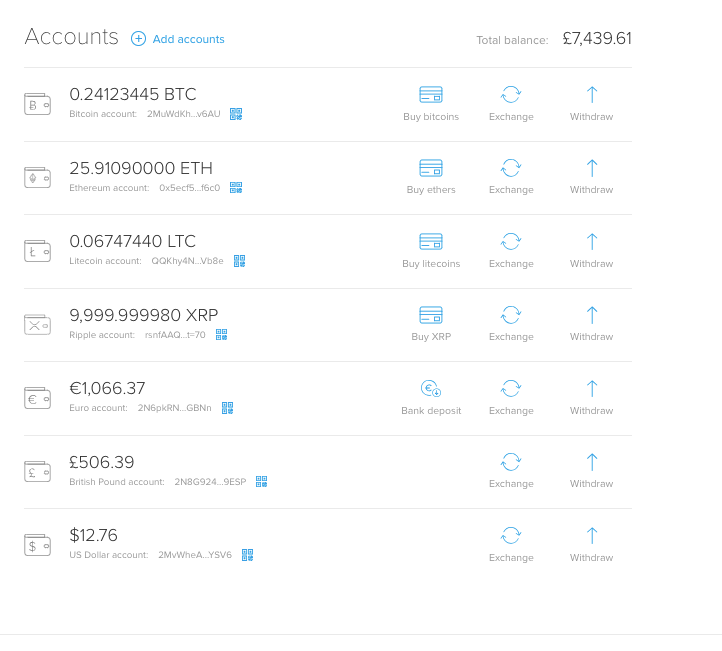Select the $12.76 balance
The height and width of the screenshot is (651, 722).
pos(93,535)
